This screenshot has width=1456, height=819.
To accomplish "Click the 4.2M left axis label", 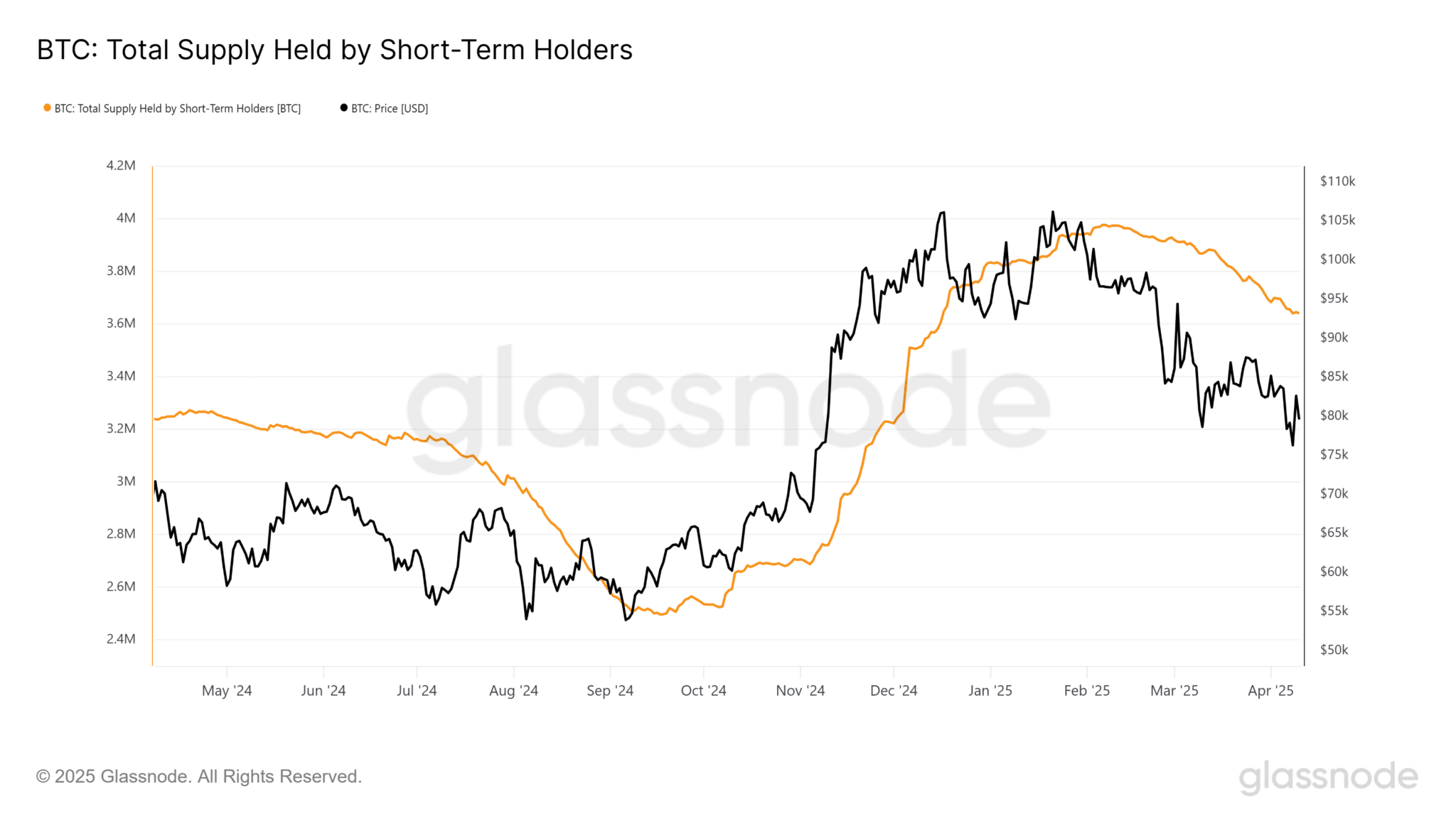I will tap(121, 166).
